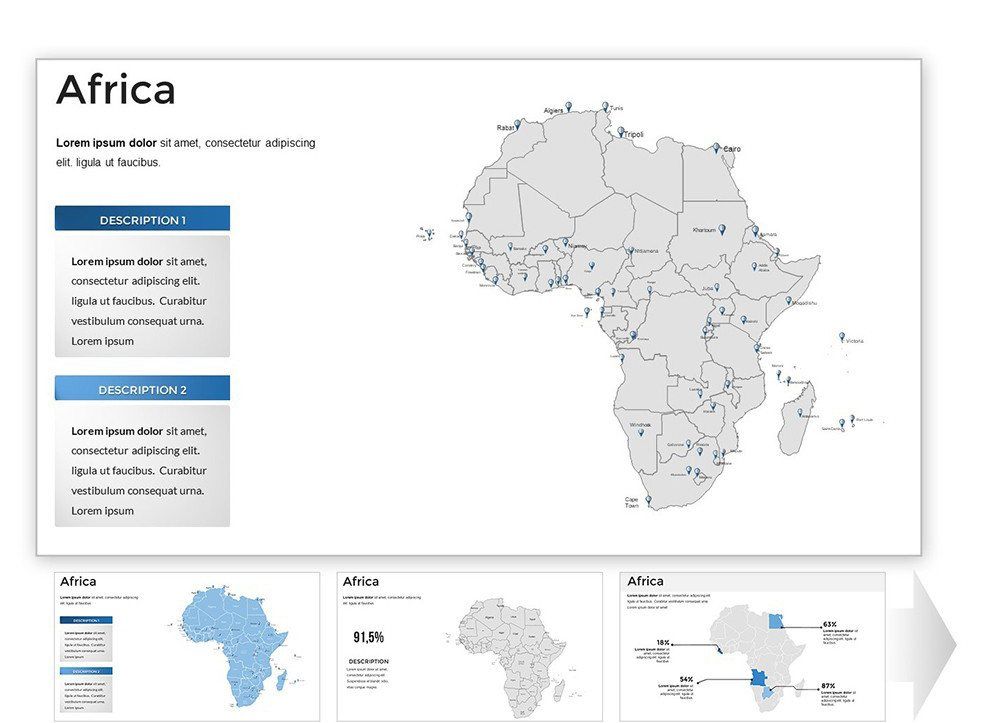Click the Niamey location marker
Screen dimensions: 1000x723
click(x=565, y=241)
